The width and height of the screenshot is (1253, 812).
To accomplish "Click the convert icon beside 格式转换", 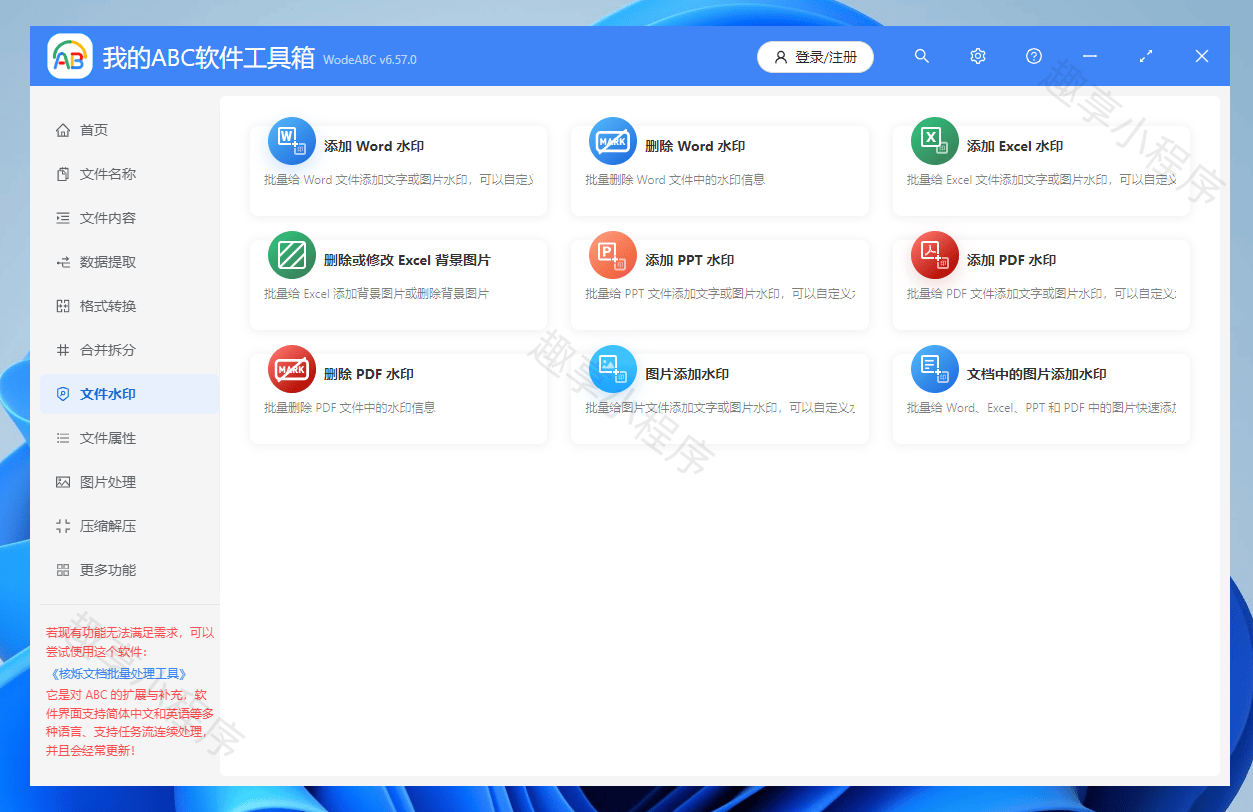I will pos(63,306).
